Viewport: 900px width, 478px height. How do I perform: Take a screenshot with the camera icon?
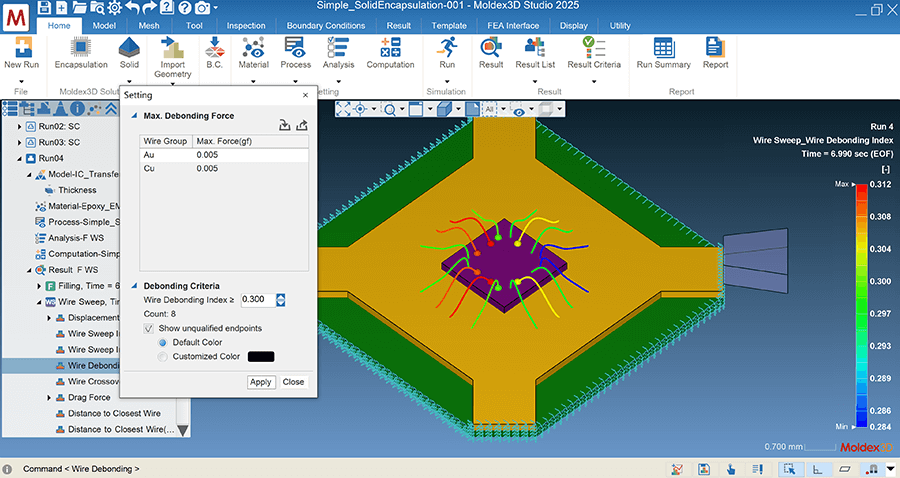[202, 7]
